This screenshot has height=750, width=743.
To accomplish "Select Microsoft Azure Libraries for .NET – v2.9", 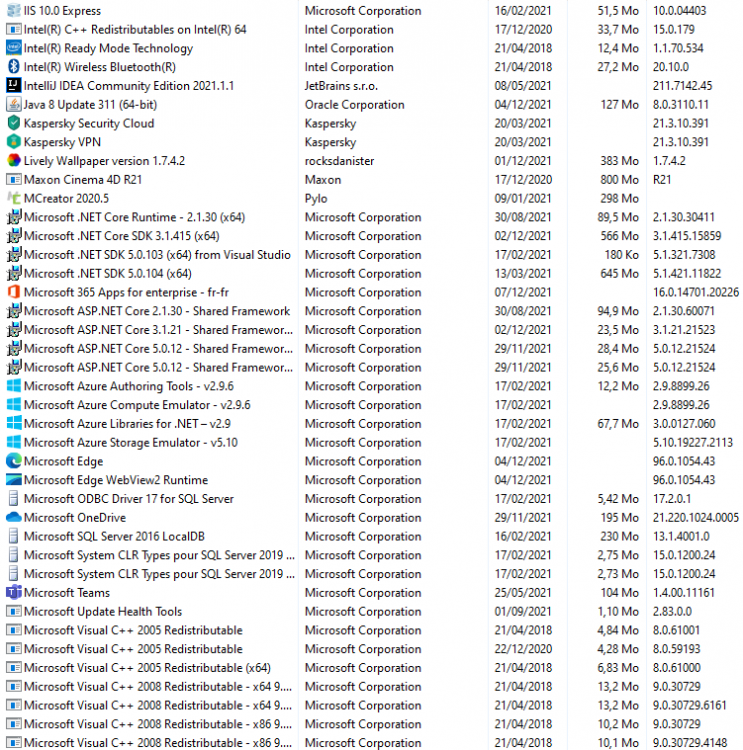I will [x=127, y=423].
